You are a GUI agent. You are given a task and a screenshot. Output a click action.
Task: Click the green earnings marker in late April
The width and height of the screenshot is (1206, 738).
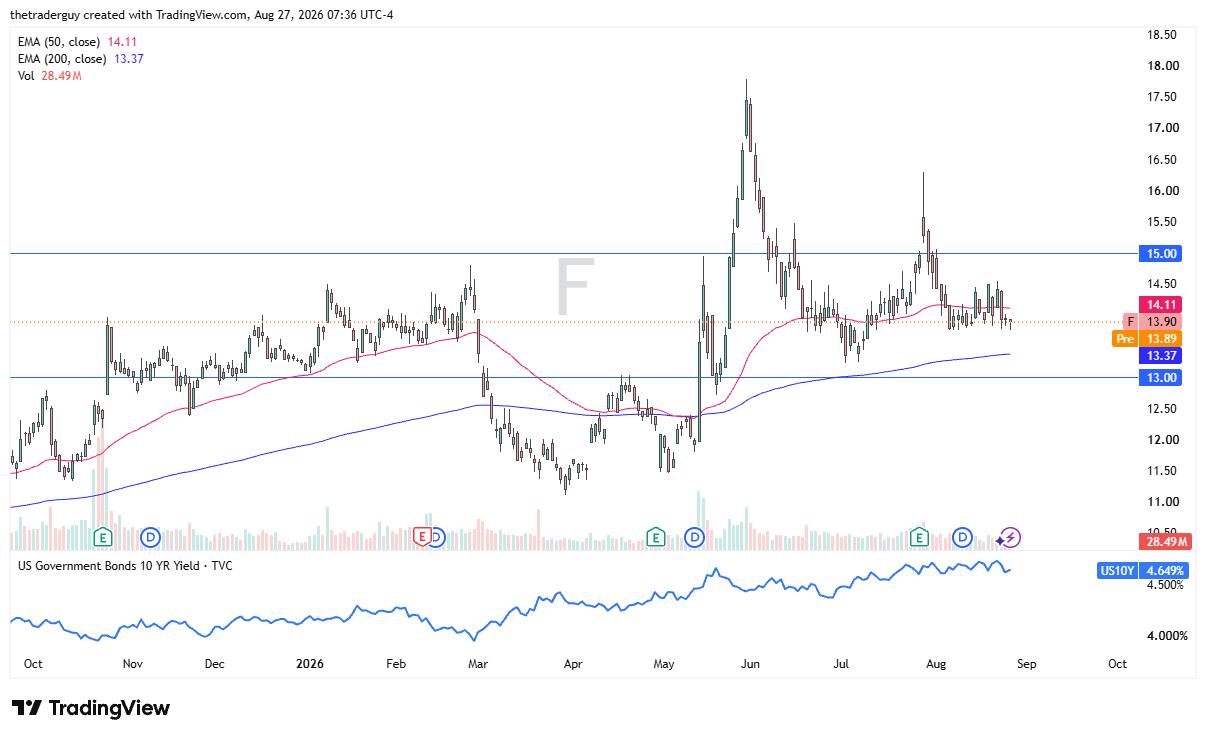tap(655, 538)
